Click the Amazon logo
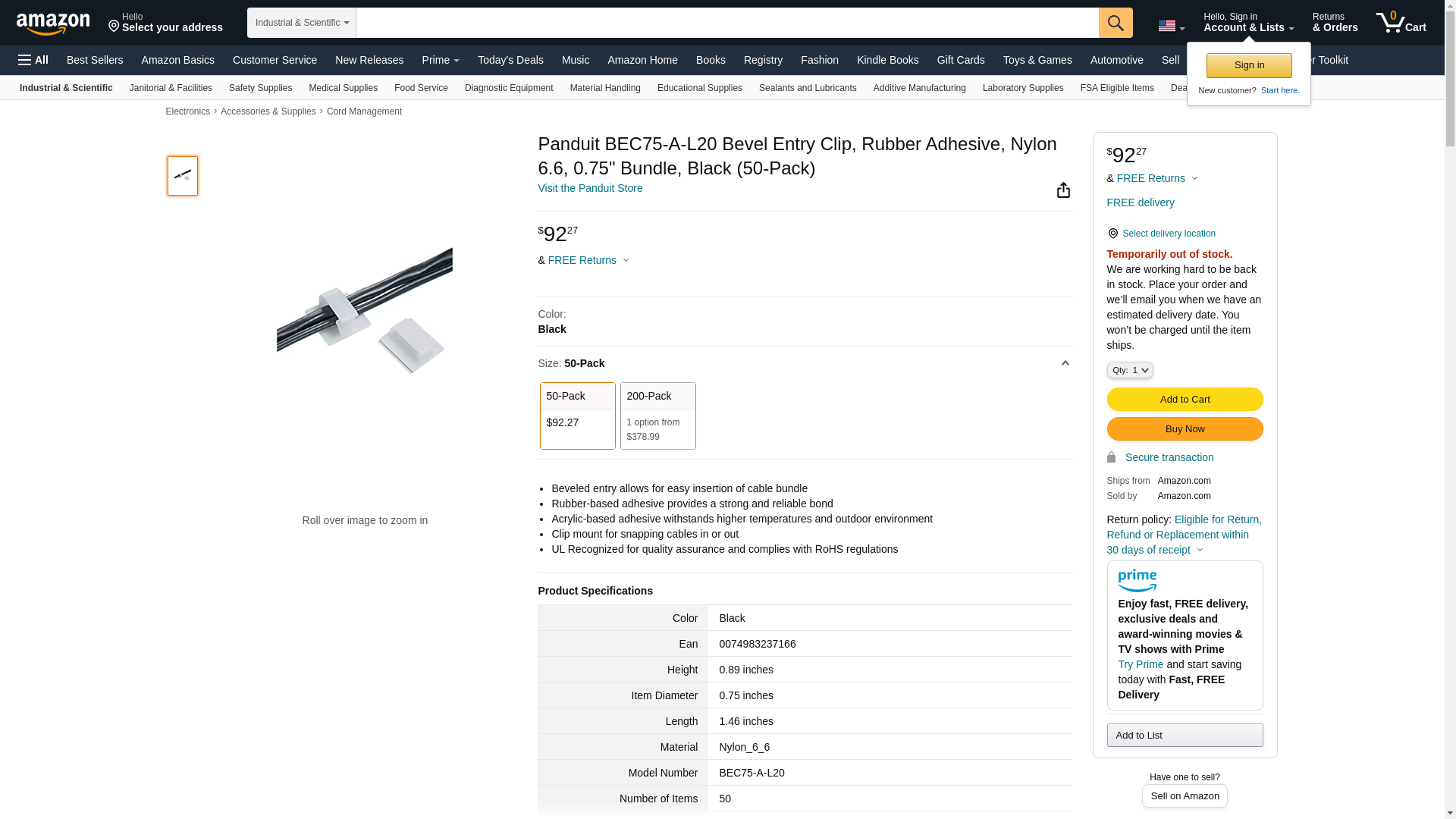Screen dimensions: 1456x819 pyautogui.click(x=53, y=24)
